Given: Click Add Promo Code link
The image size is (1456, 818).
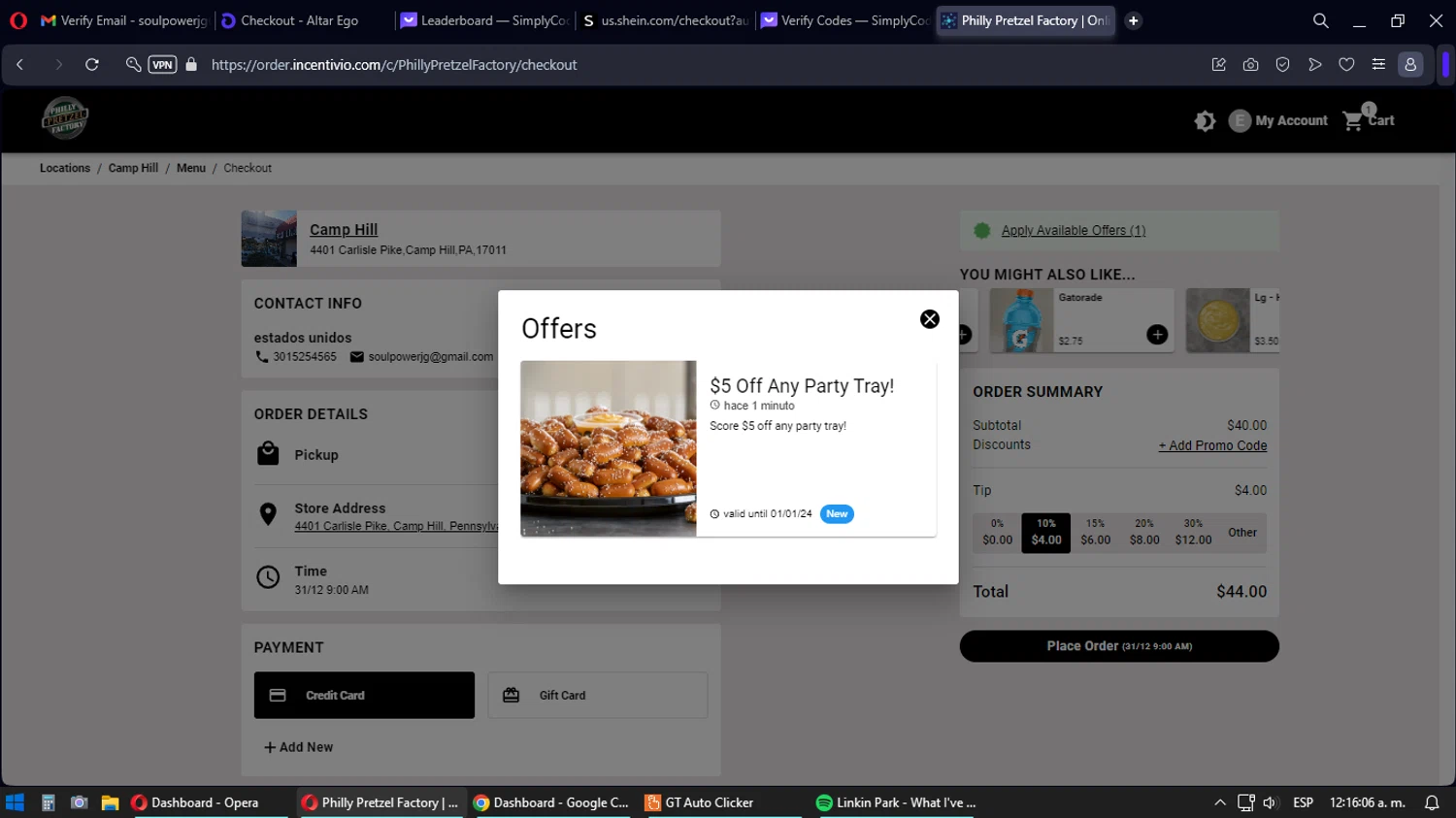Looking at the screenshot, I should [x=1212, y=445].
